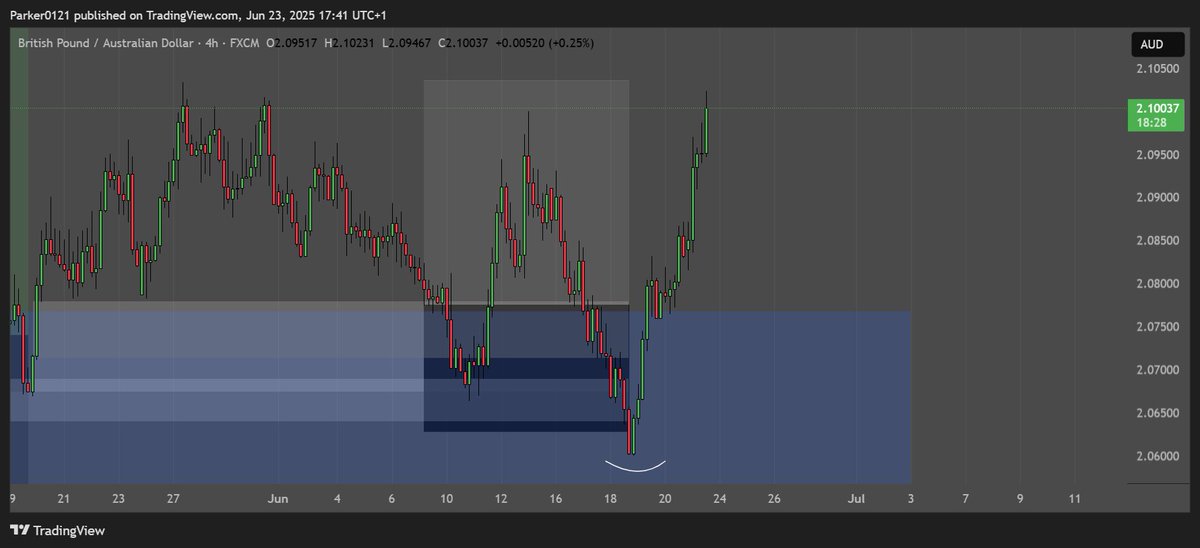
Task: Click the 2.08500 price axis label
Action: click(x=1156, y=241)
